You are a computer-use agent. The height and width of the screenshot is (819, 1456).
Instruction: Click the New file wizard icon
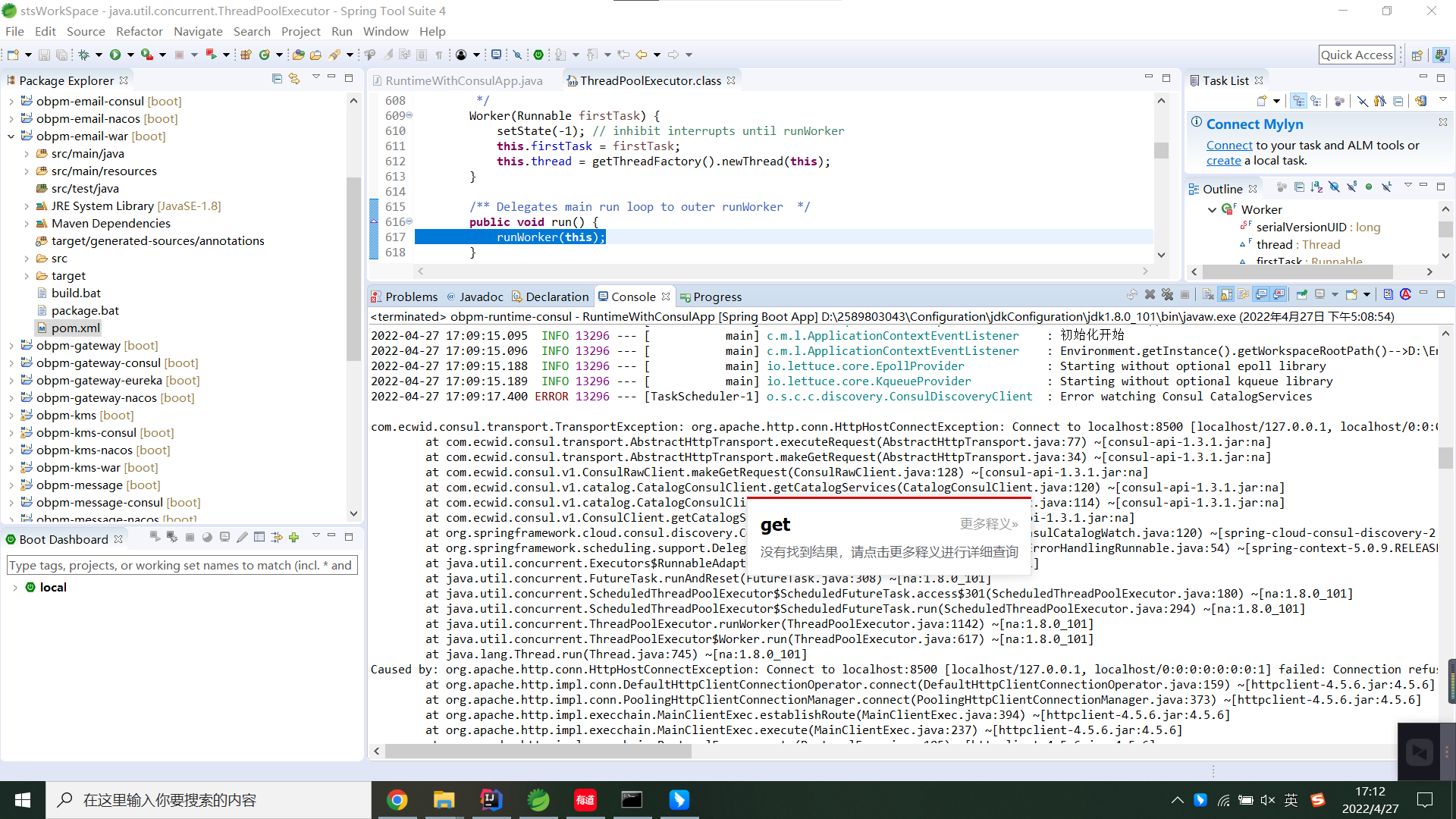tap(13, 55)
